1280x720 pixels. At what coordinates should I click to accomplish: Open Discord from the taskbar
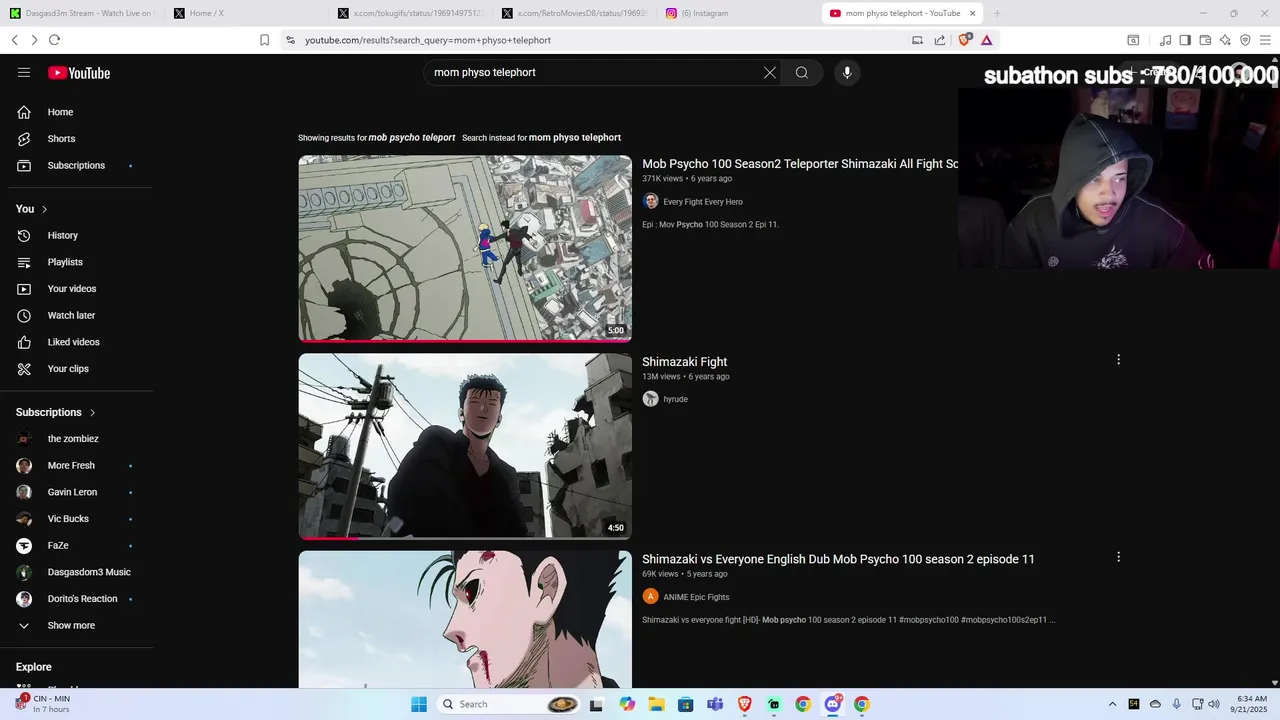[832, 704]
